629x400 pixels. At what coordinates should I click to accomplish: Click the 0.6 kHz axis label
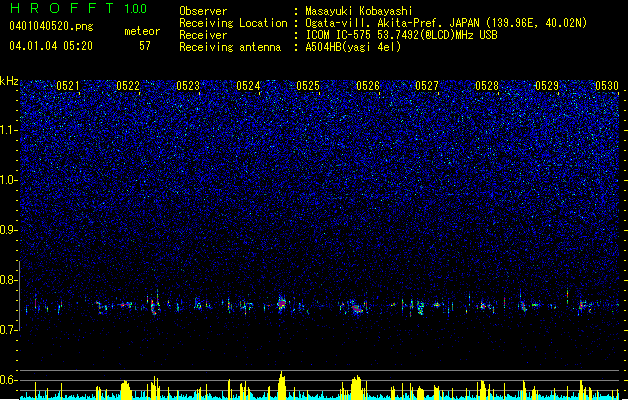click(9, 380)
